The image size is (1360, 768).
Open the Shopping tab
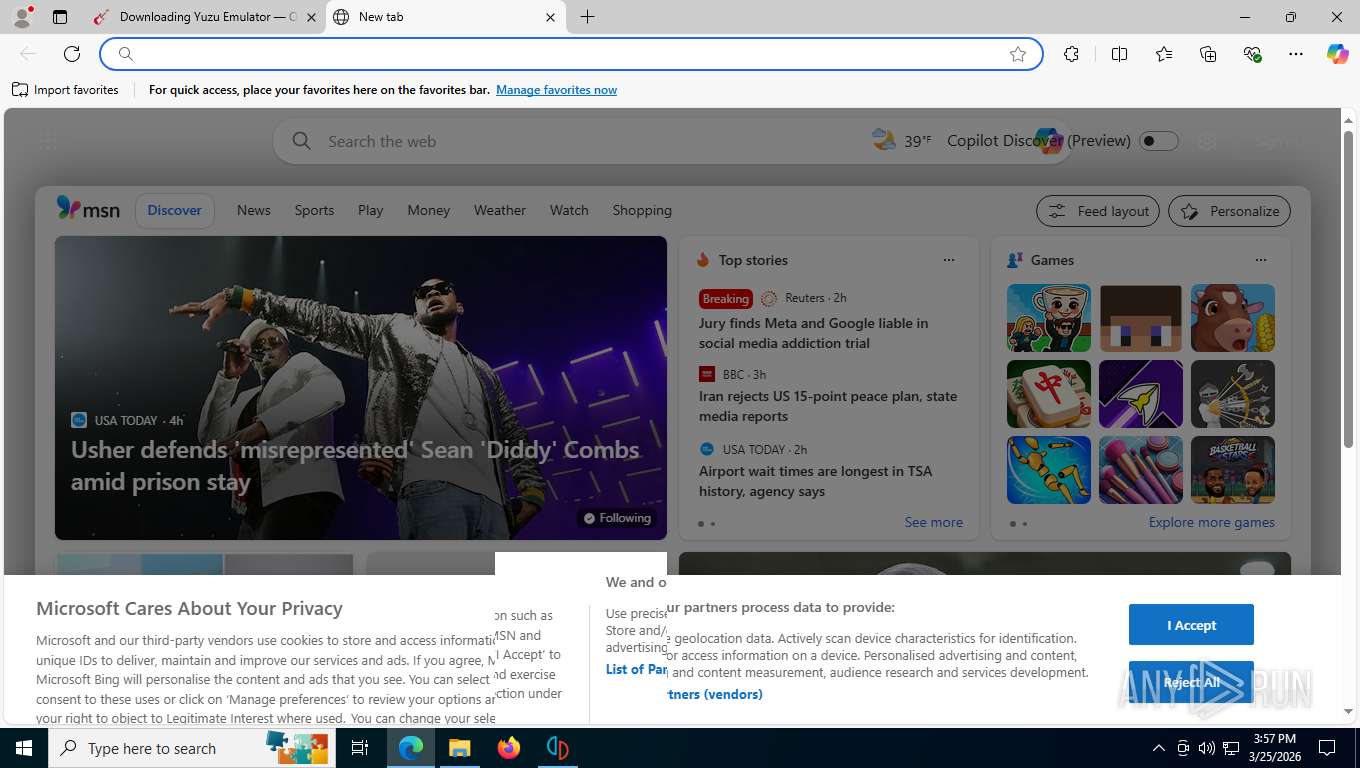point(642,210)
